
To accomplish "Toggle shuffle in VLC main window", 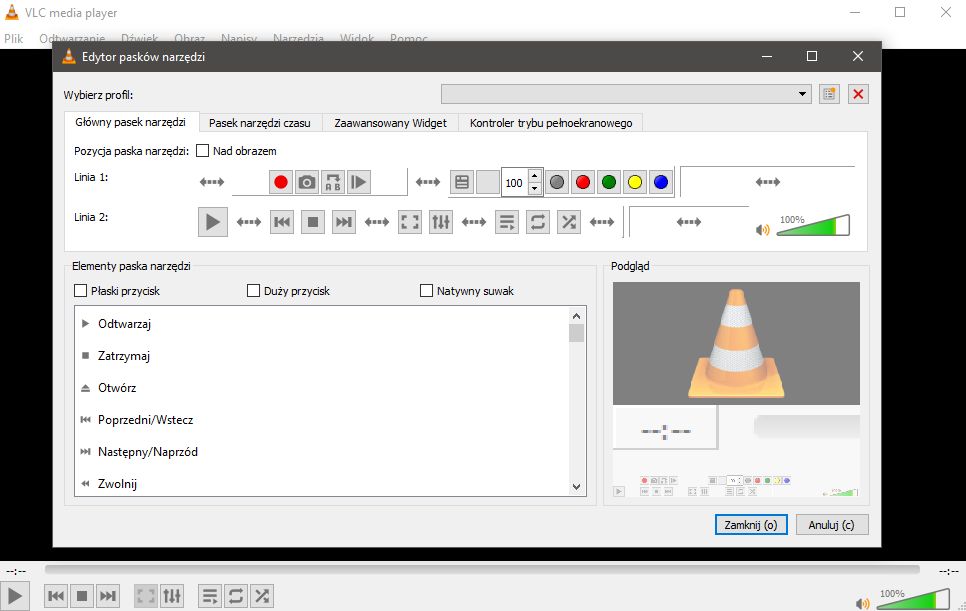I will point(262,596).
